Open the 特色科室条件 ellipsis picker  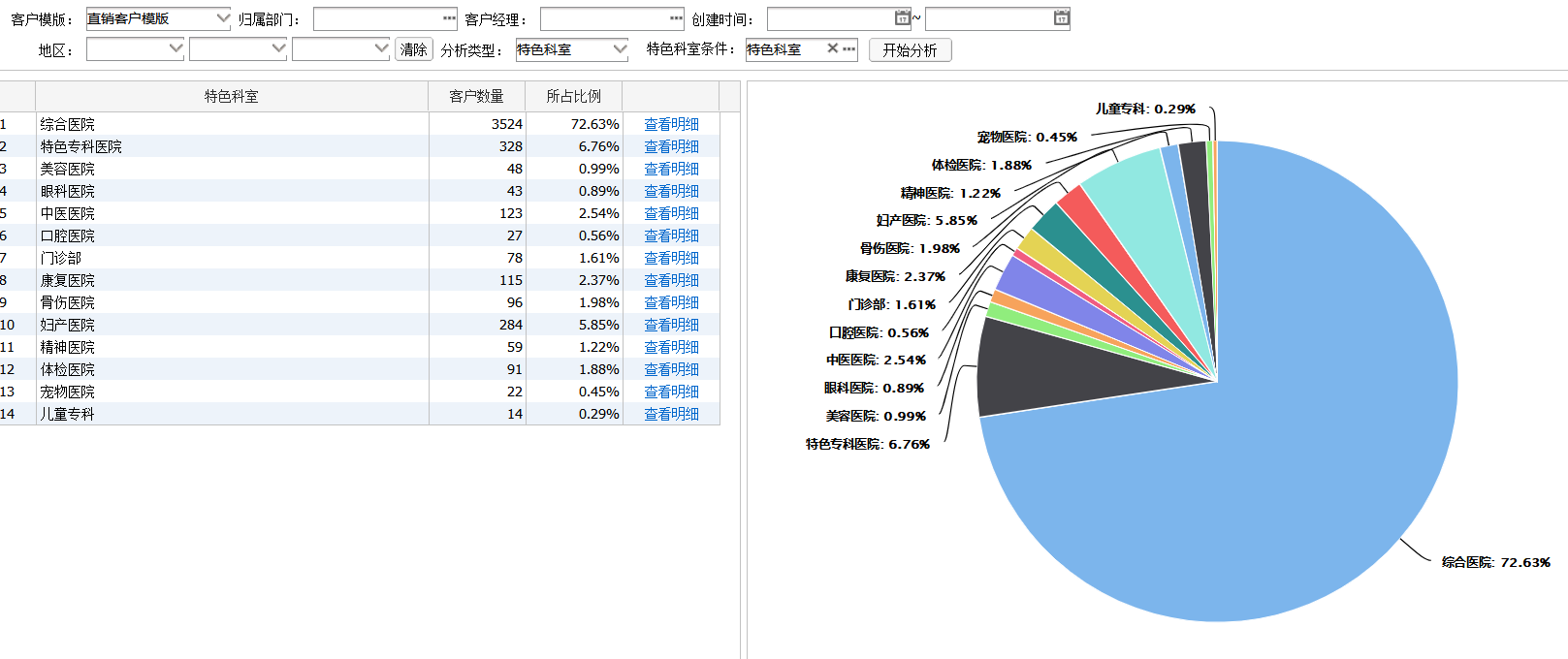849,48
